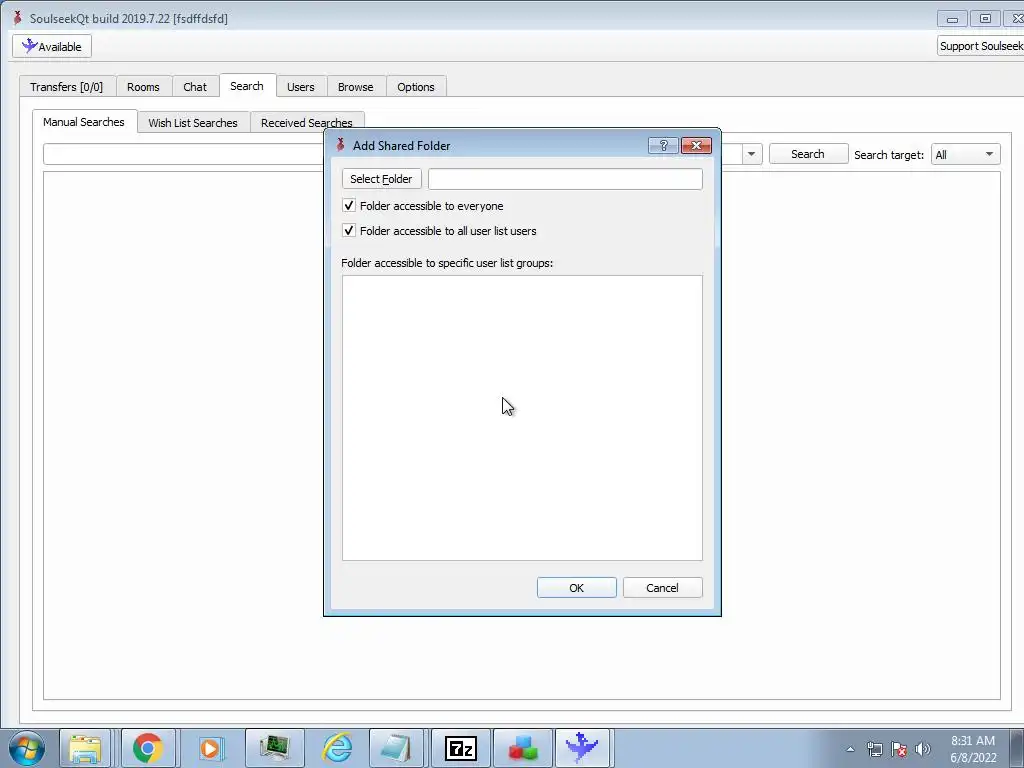Toggle Folder accessible to all user list users
The image size is (1024, 768).
(349, 231)
